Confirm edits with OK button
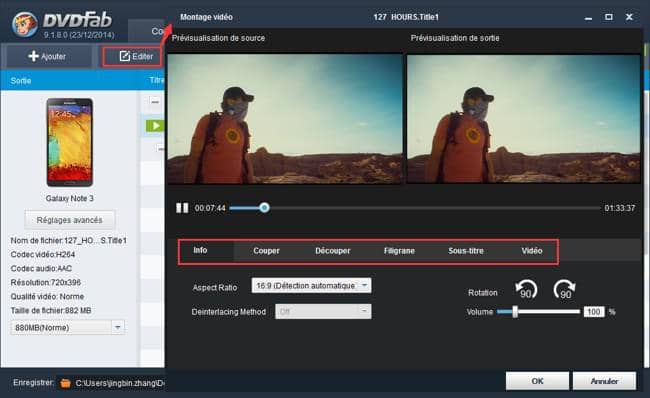The height and width of the screenshot is (398, 650). pyautogui.click(x=537, y=381)
